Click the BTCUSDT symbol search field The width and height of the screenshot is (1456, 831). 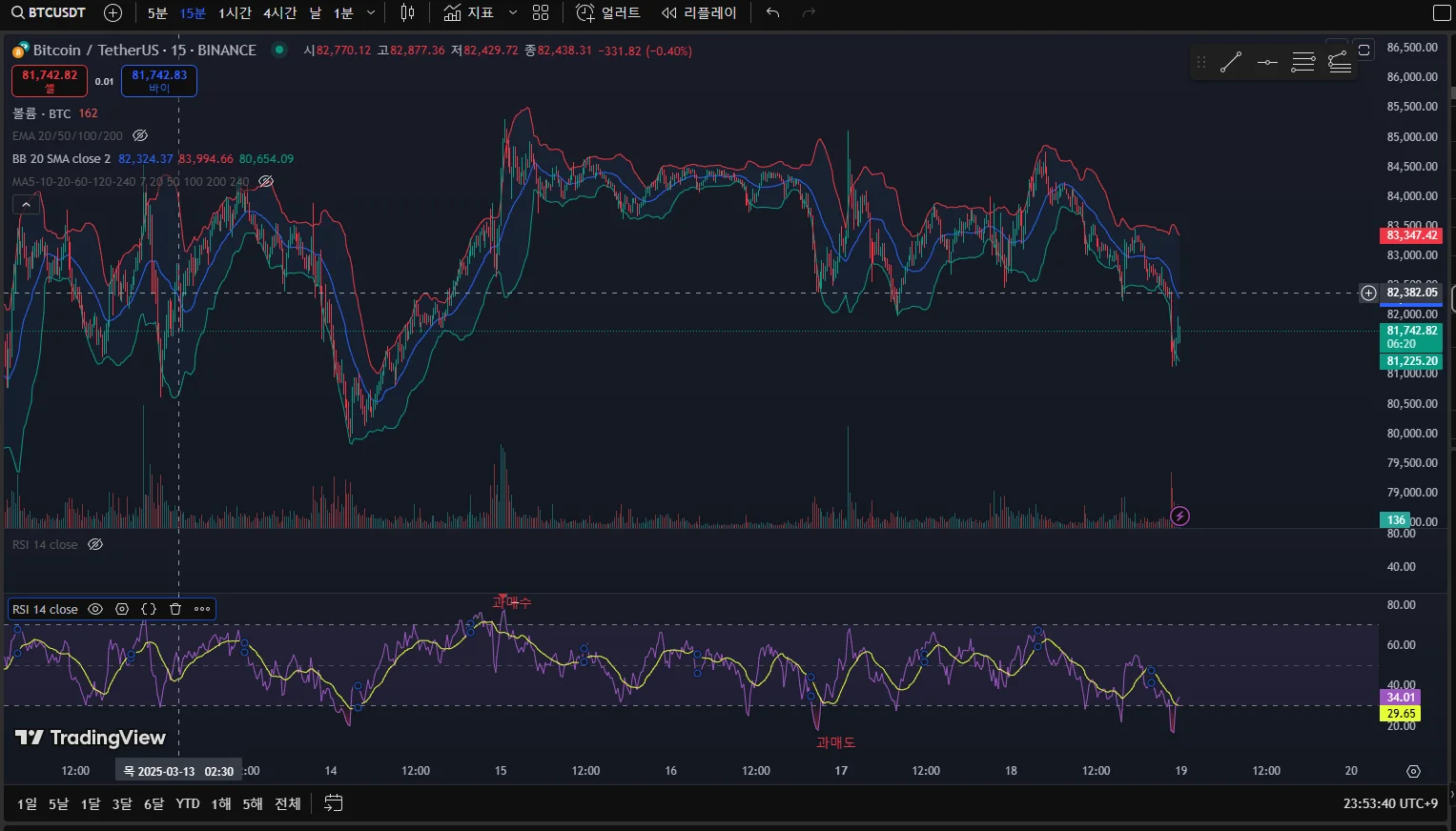[x=49, y=12]
